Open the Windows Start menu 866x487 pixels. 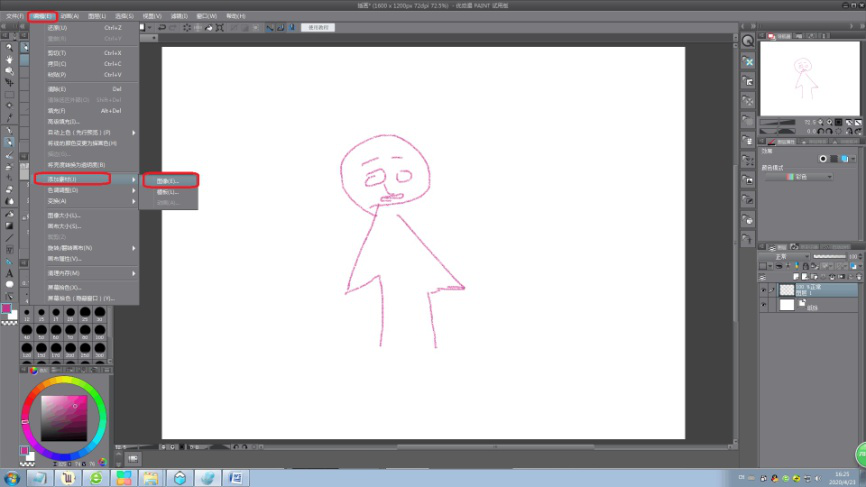click(11, 478)
